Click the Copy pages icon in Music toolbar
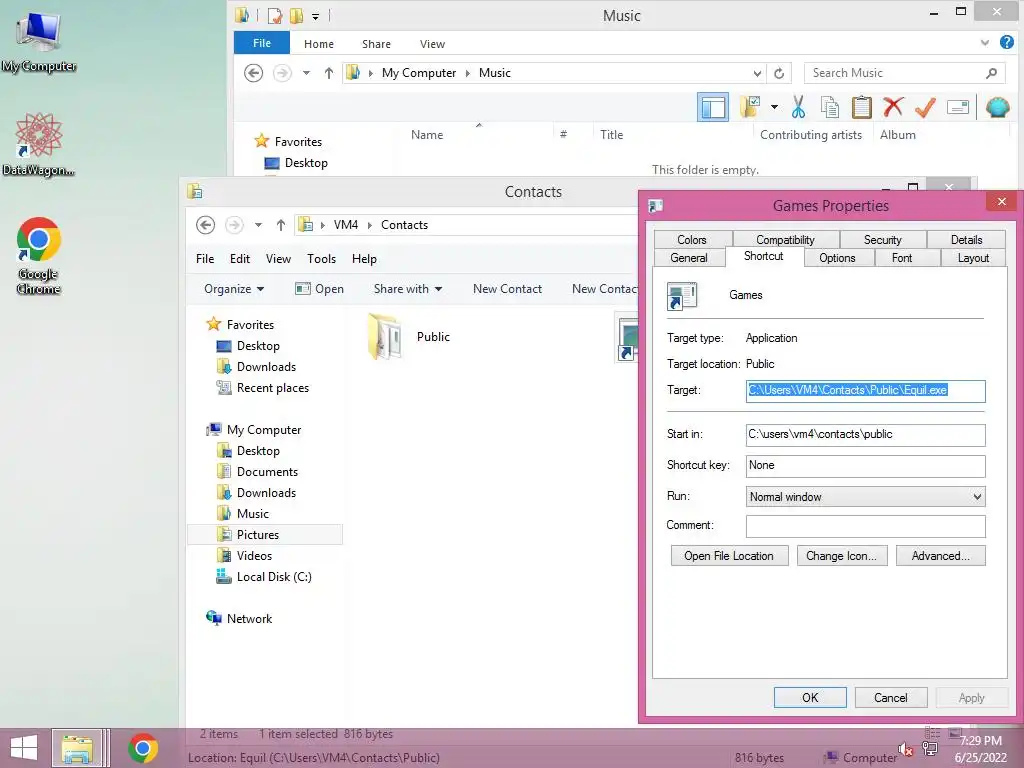Image resolution: width=1024 pixels, height=768 pixels. [829, 107]
